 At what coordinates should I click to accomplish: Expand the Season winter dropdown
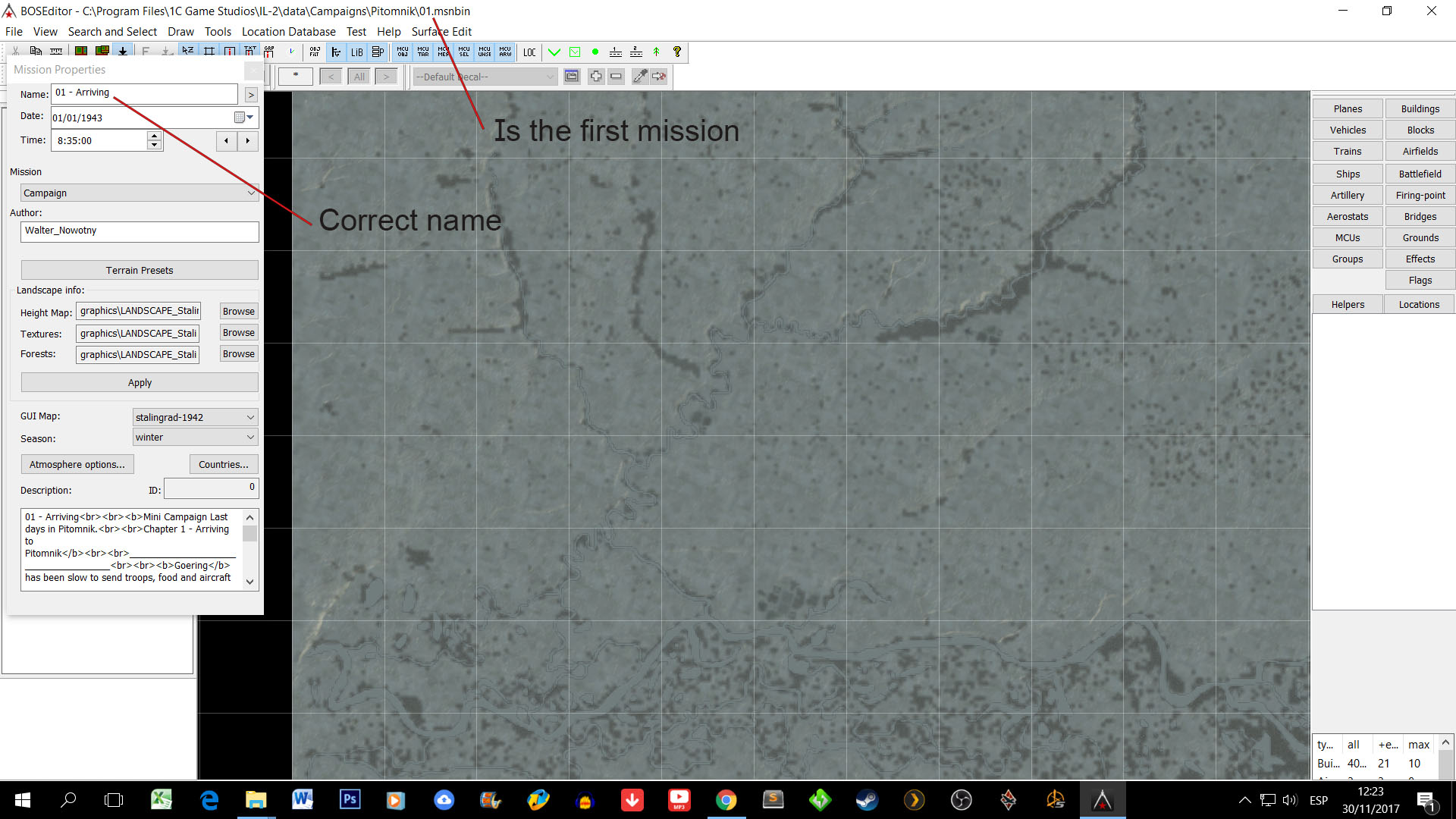click(x=250, y=438)
